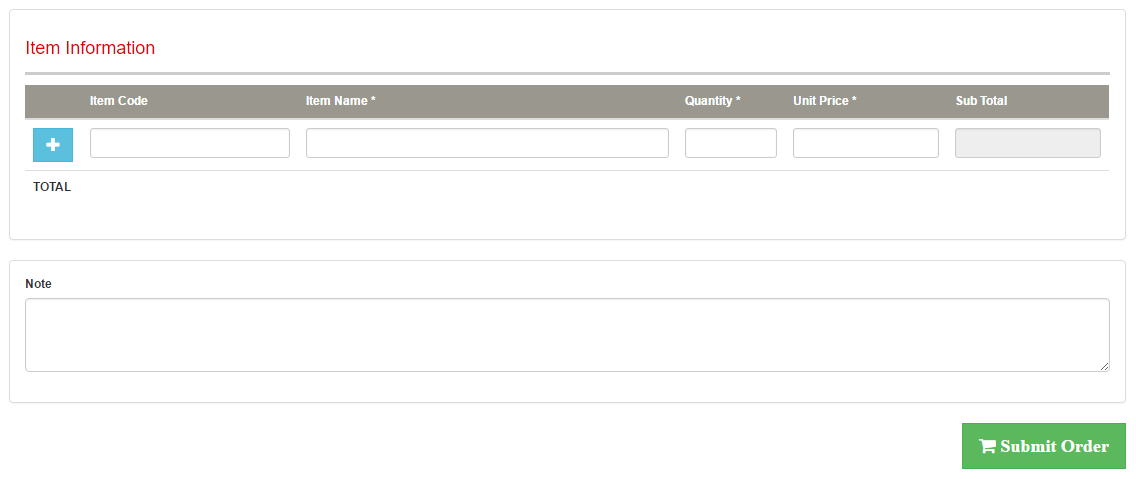This screenshot has height=479, width=1136.
Task: Click the greyed-out Sub Total field
Action: [1027, 143]
